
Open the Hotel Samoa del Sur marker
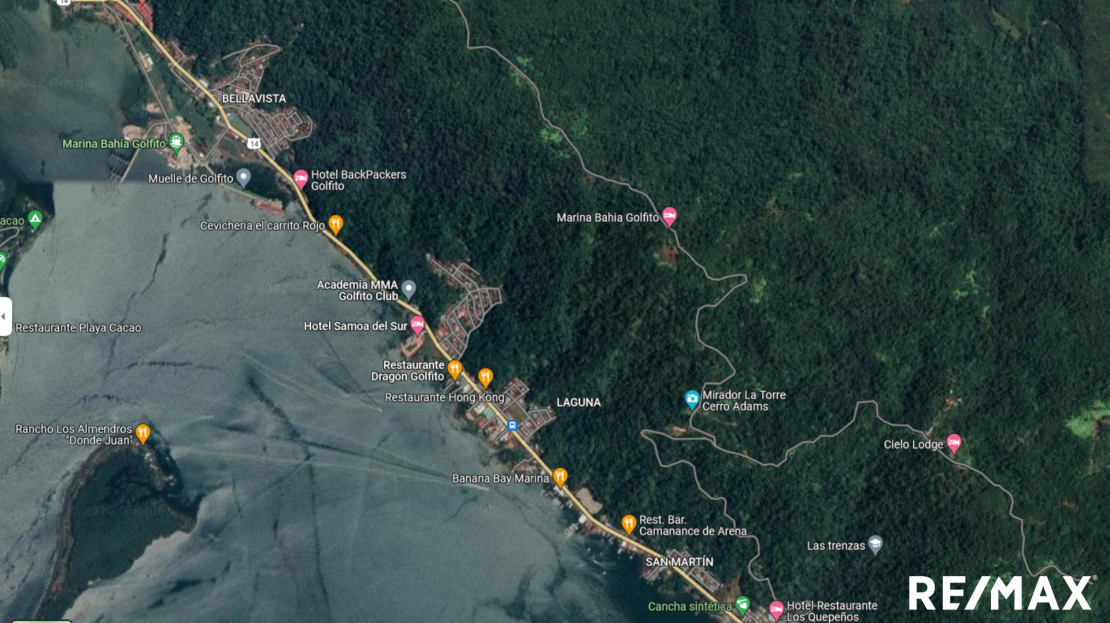point(418,325)
